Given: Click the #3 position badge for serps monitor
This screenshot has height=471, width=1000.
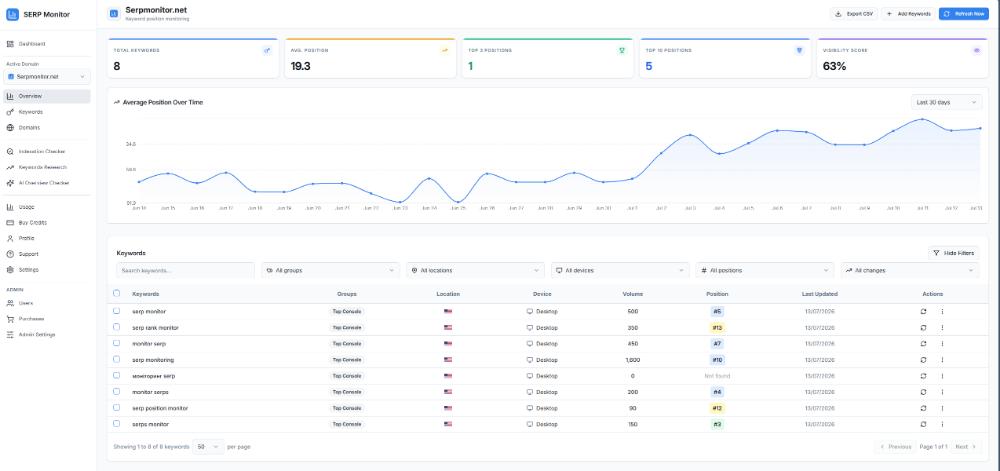Looking at the screenshot, I should click(717, 424).
